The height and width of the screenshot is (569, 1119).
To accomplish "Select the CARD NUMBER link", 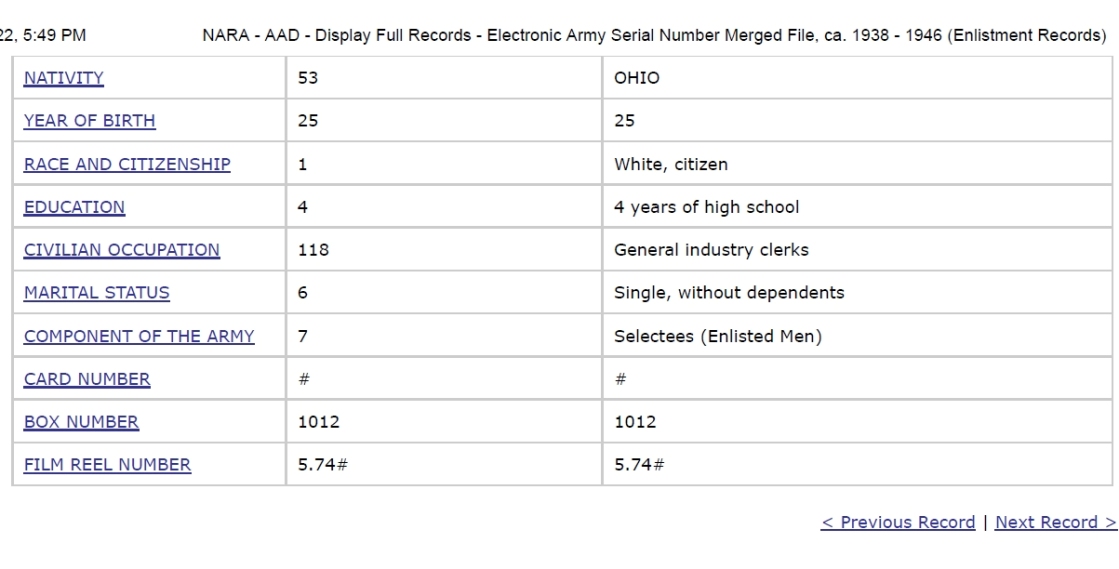I will coord(87,379).
